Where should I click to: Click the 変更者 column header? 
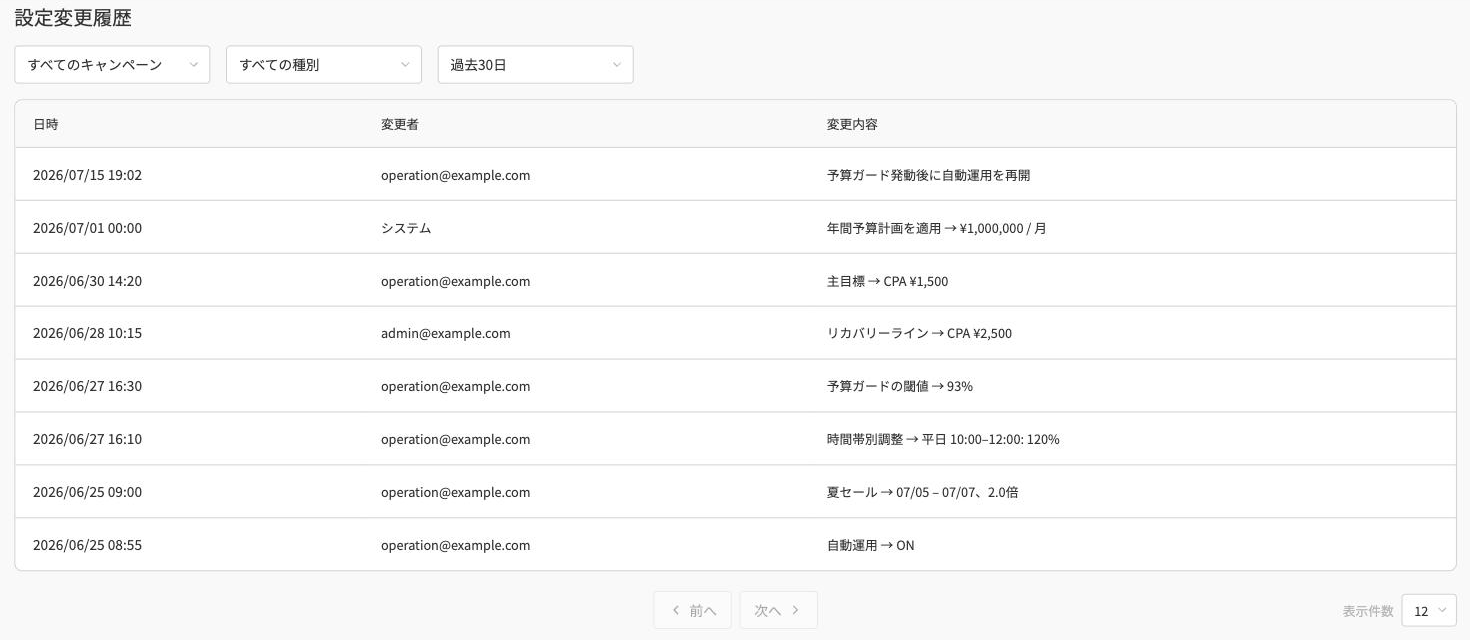click(400, 124)
